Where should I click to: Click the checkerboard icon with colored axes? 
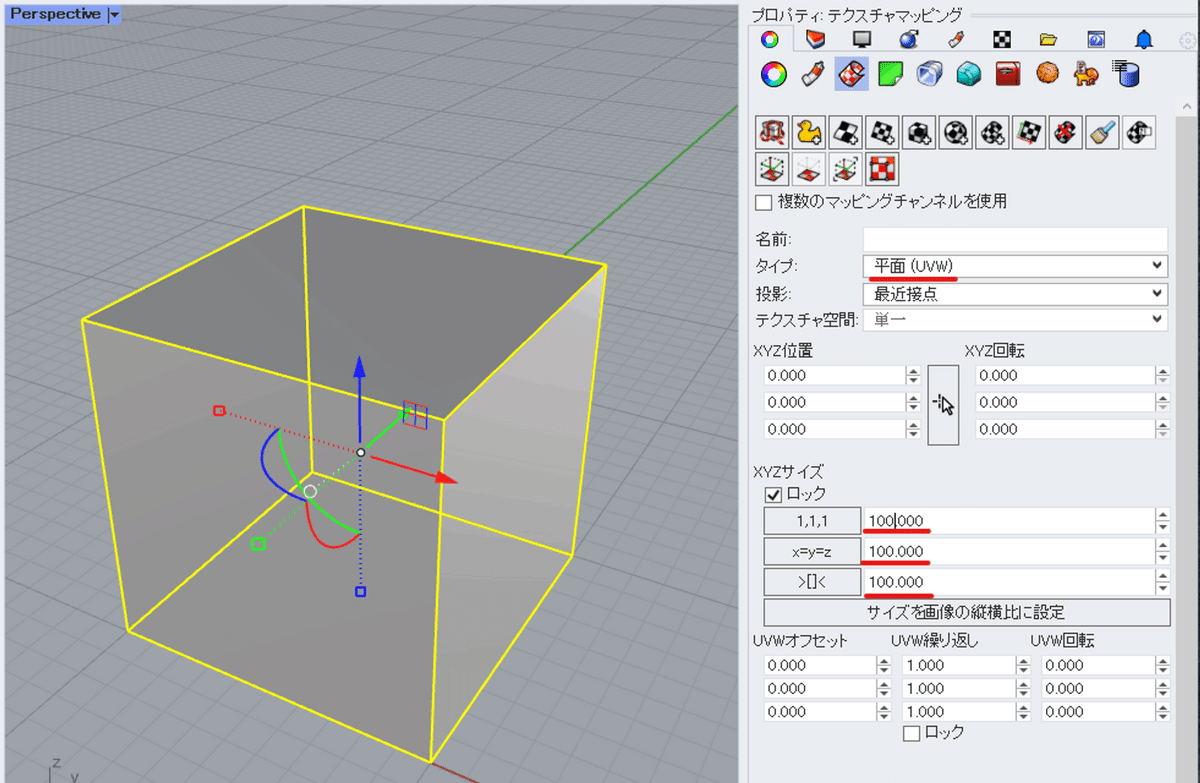pos(1030,132)
